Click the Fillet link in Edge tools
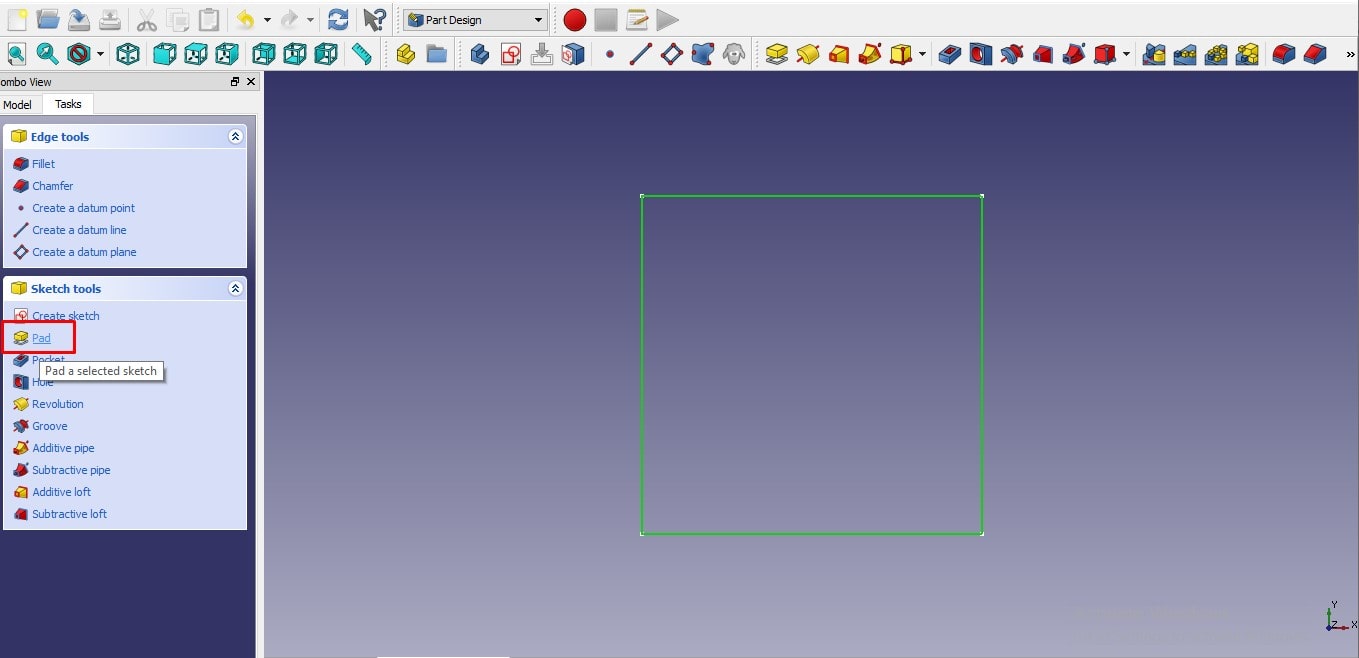Screen dimensions: 1359x658 [x=43, y=164]
